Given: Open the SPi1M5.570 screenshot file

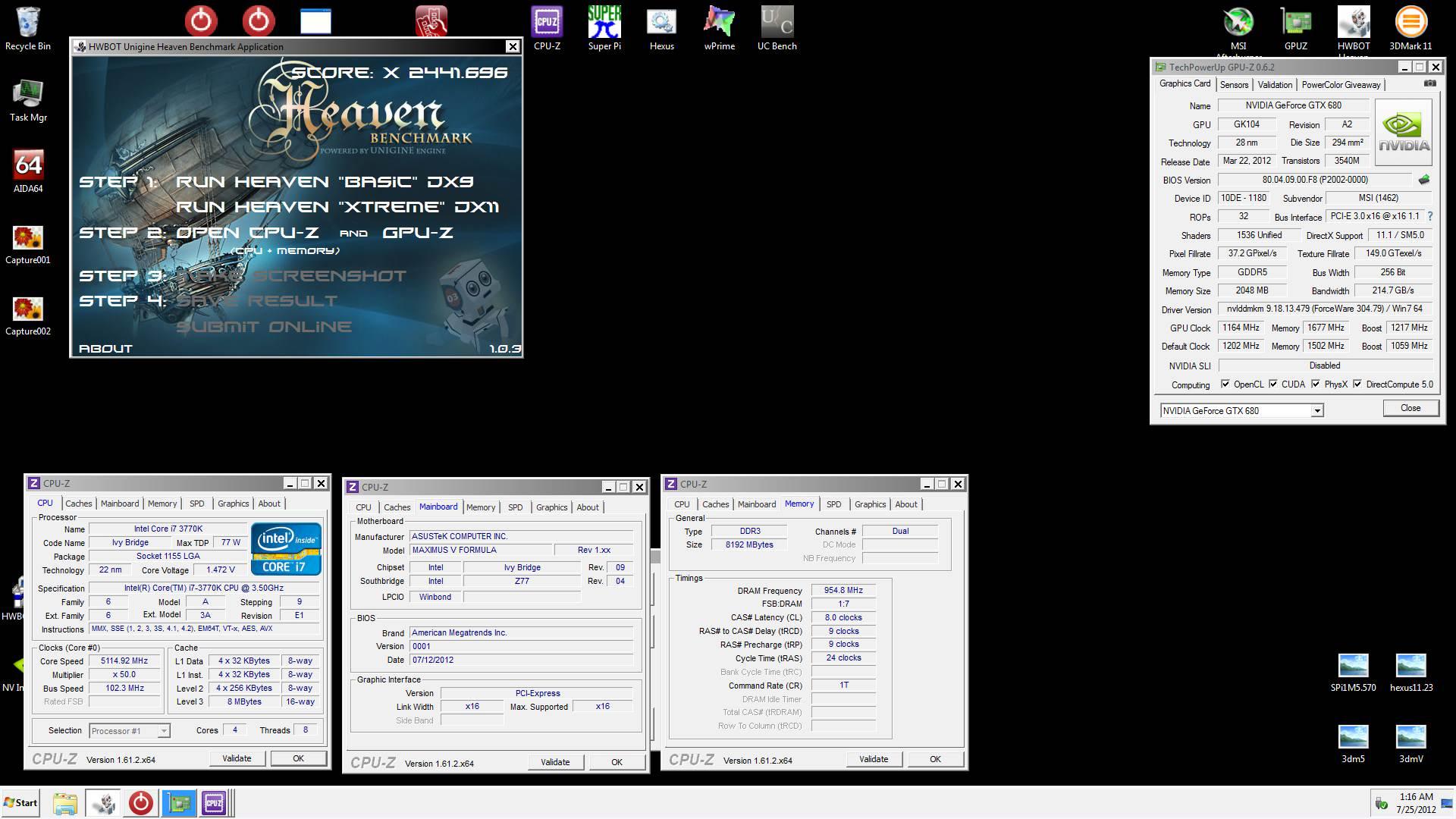Looking at the screenshot, I should tap(1354, 673).
